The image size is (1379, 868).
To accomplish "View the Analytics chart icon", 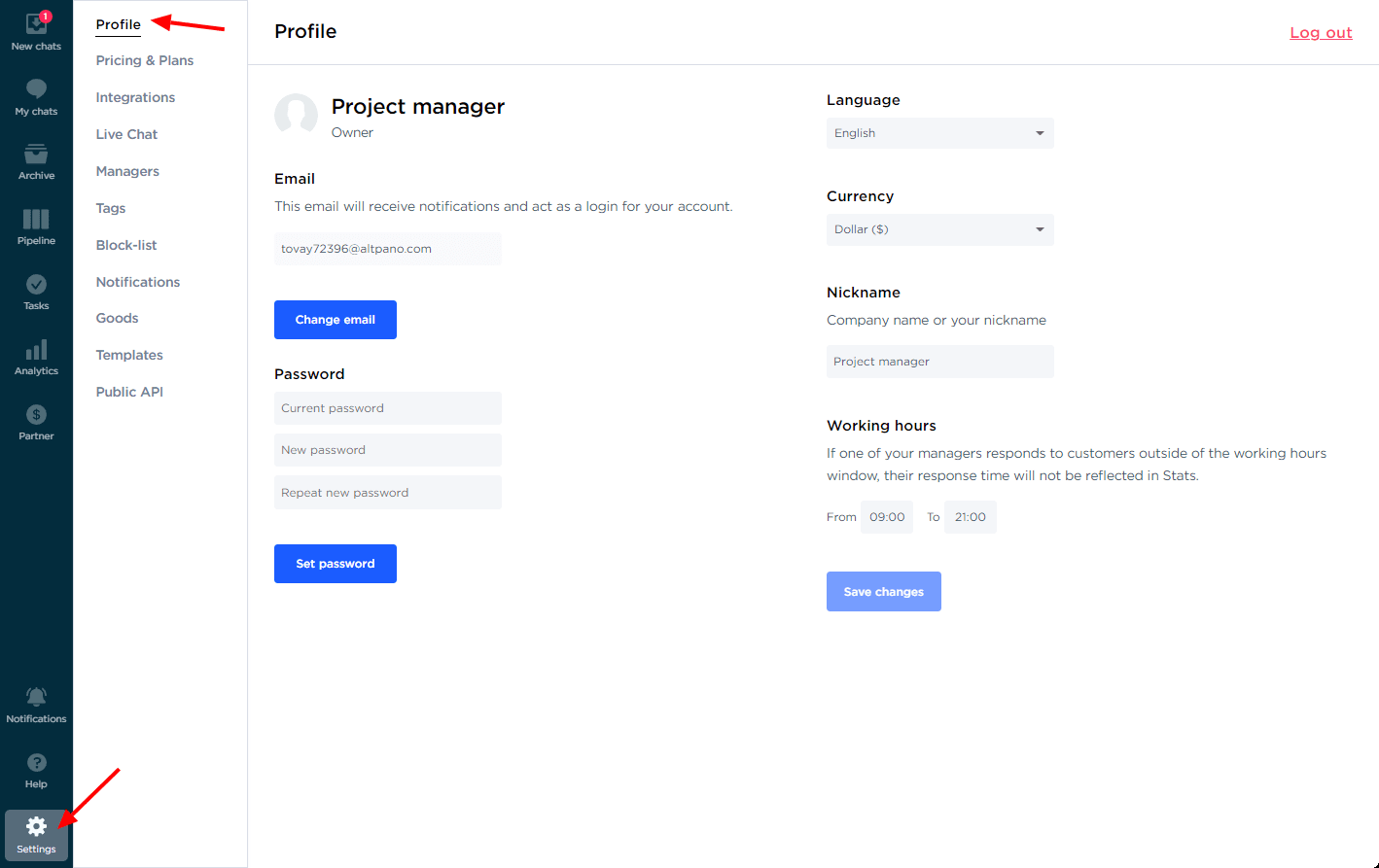I will tap(36, 350).
